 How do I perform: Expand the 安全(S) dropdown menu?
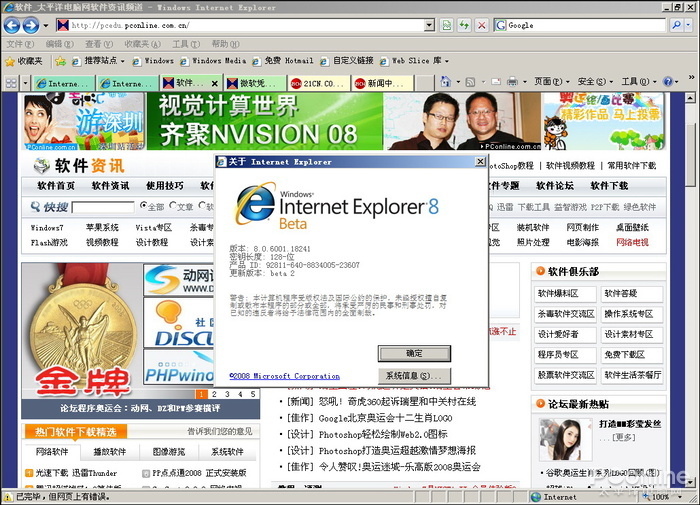[x=595, y=82]
